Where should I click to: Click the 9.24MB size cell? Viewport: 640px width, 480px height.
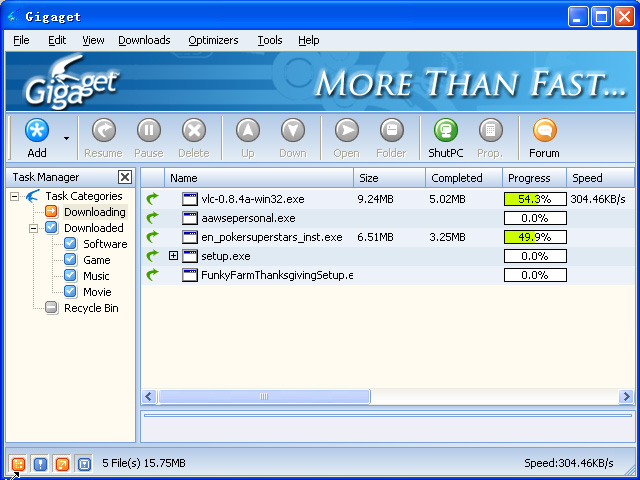375,199
